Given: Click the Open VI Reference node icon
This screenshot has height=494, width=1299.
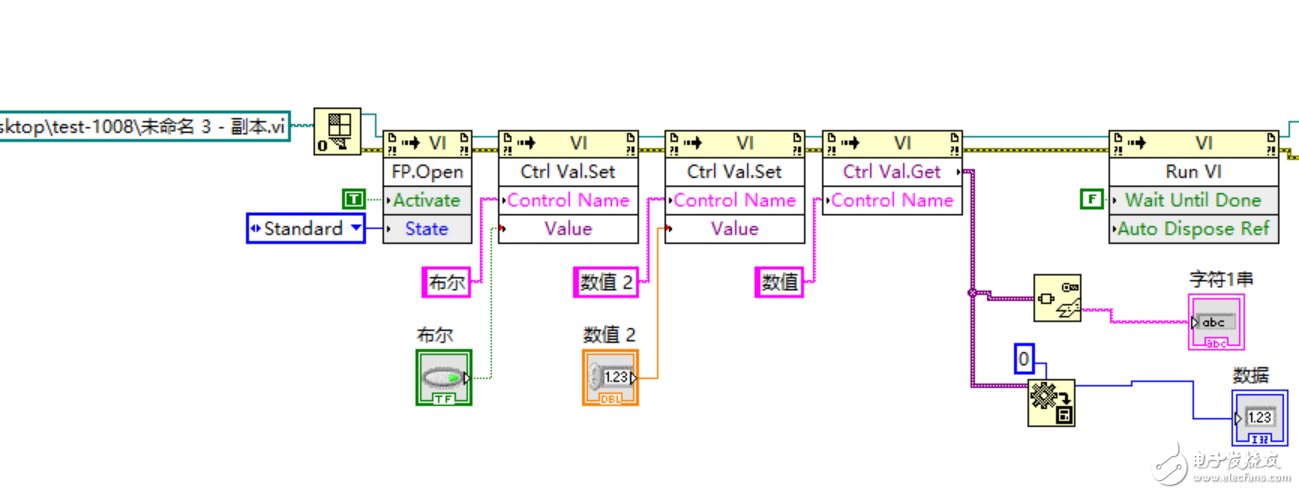Looking at the screenshot, I should [x=338, y=131].
